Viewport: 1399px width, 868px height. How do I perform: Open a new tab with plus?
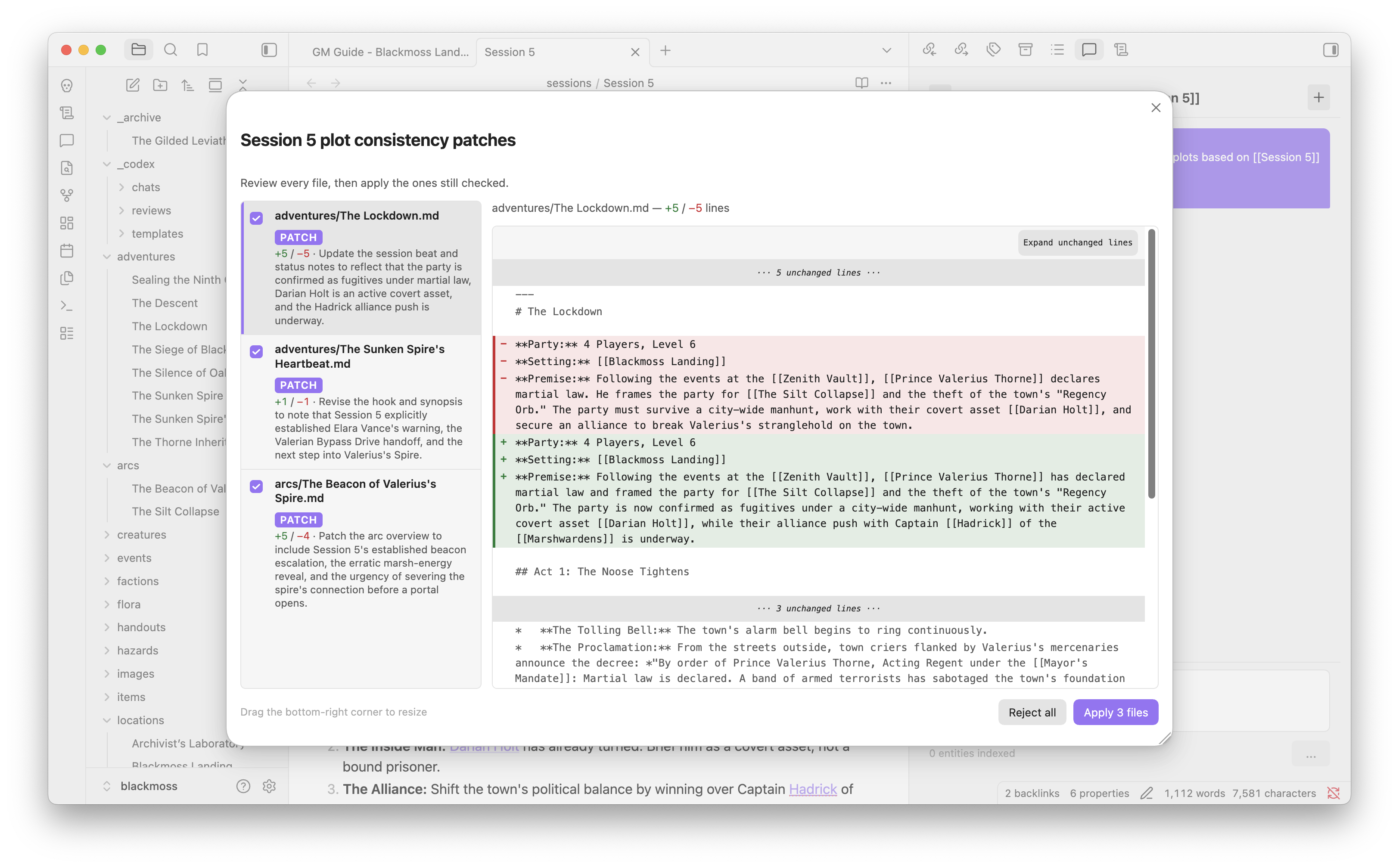coord(665,50)
